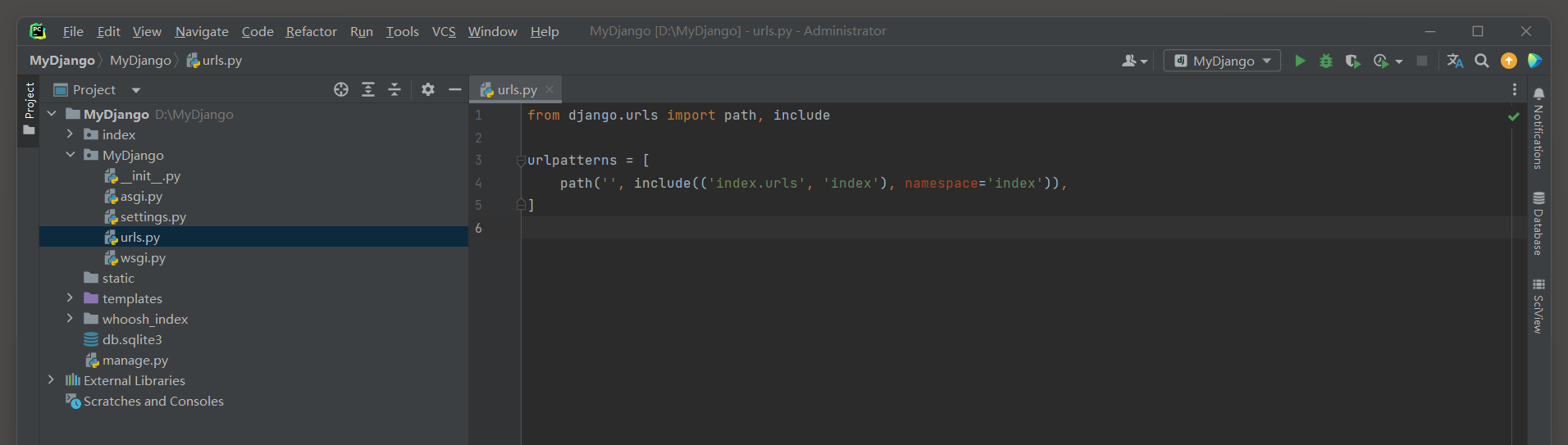This screenshot has width=1568, height=445.
Task: Click the PyCharm logo icon
Action: click(38, 31)
